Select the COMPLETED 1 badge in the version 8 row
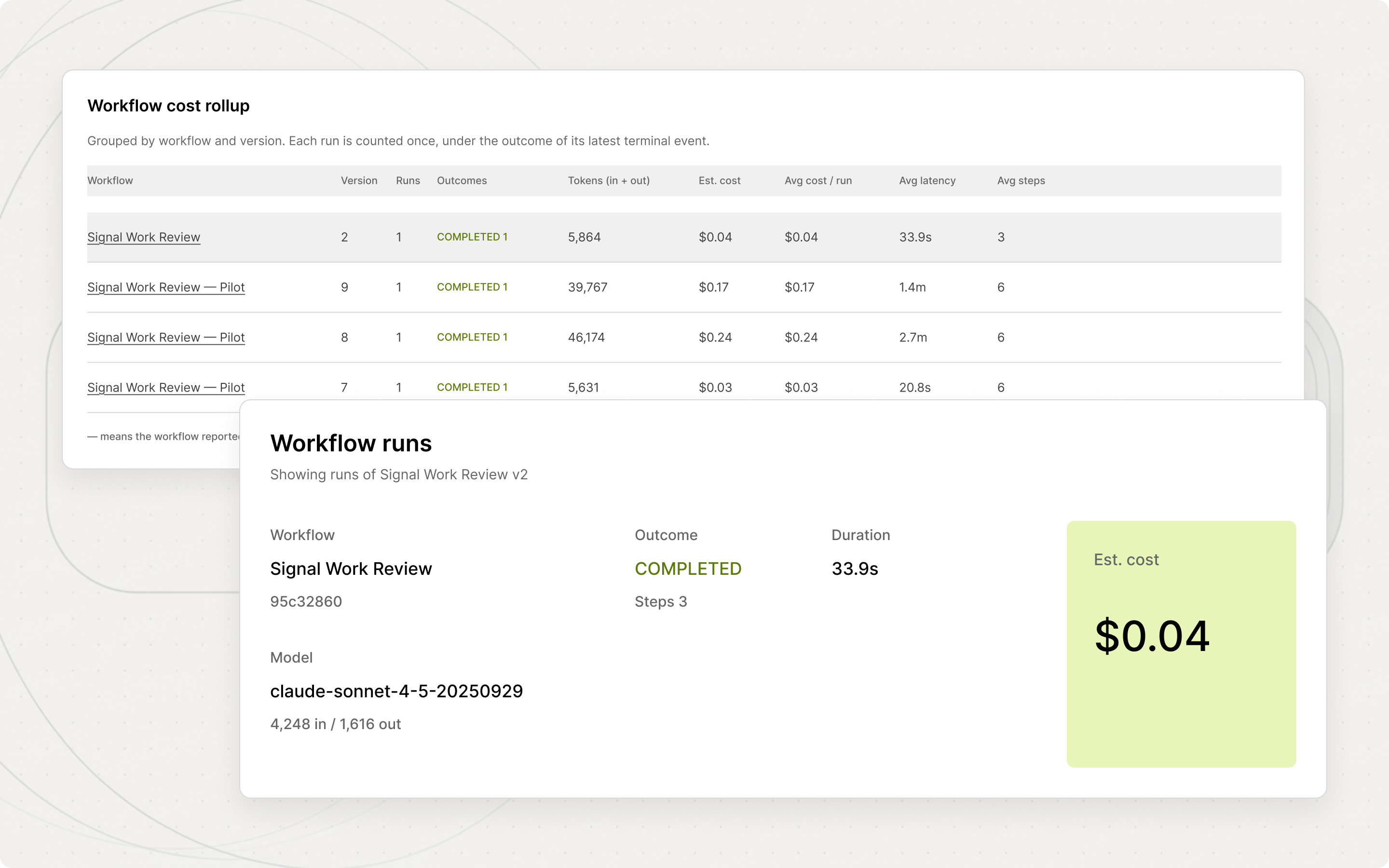Screen dimensions: 1389x868 (472, 338)
